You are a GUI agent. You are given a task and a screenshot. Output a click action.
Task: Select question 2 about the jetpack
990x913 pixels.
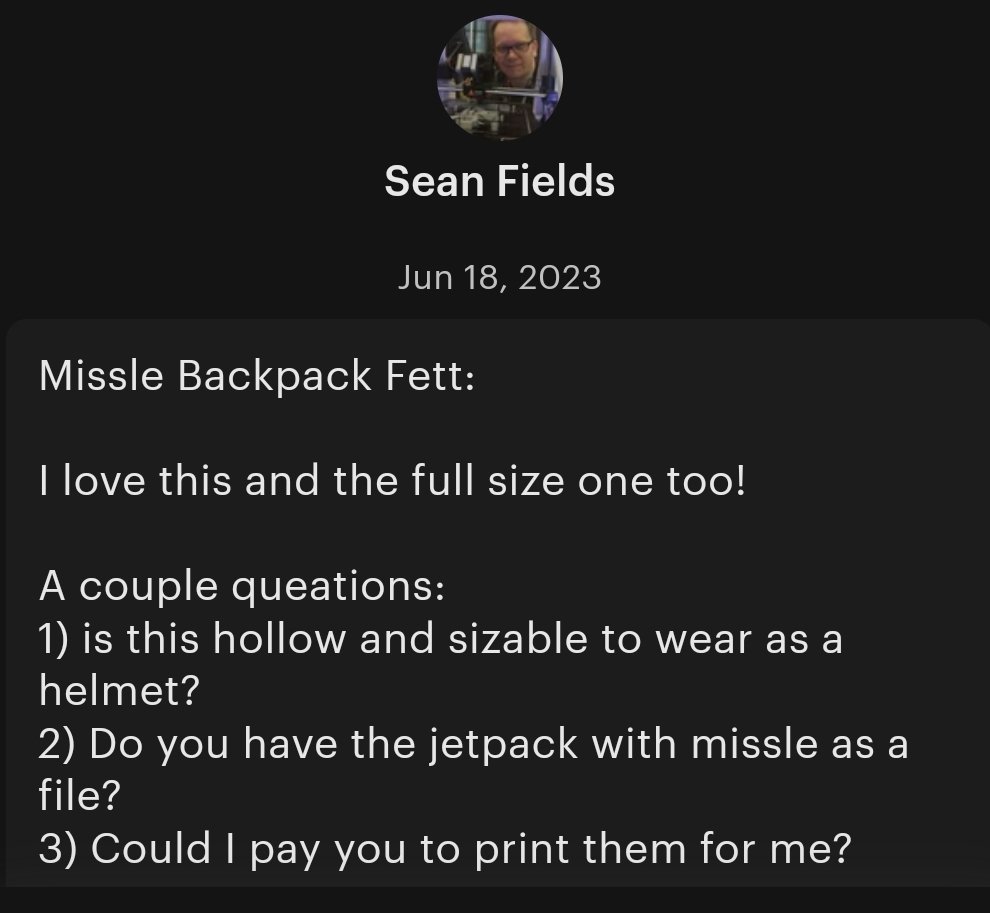tap(474, 770)
